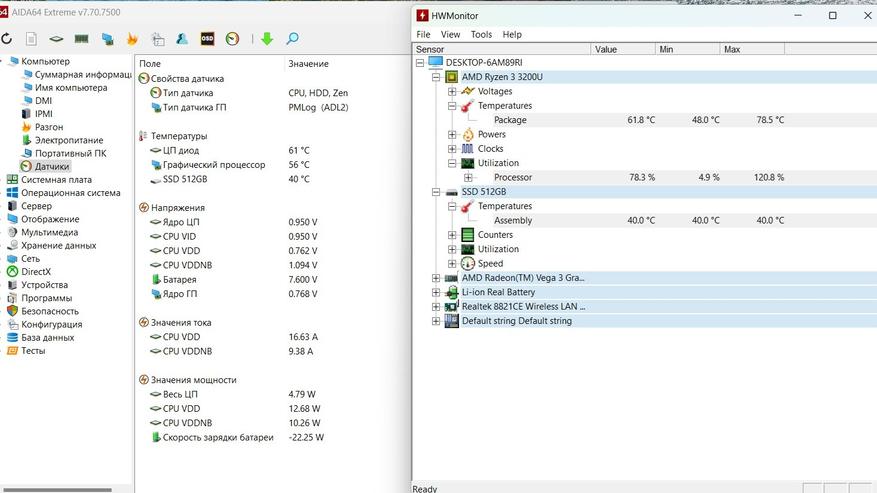This screenshot has width=877, height=493.
Task: Click the RAM memory module toolbar icon
Action: pos(82,39)
